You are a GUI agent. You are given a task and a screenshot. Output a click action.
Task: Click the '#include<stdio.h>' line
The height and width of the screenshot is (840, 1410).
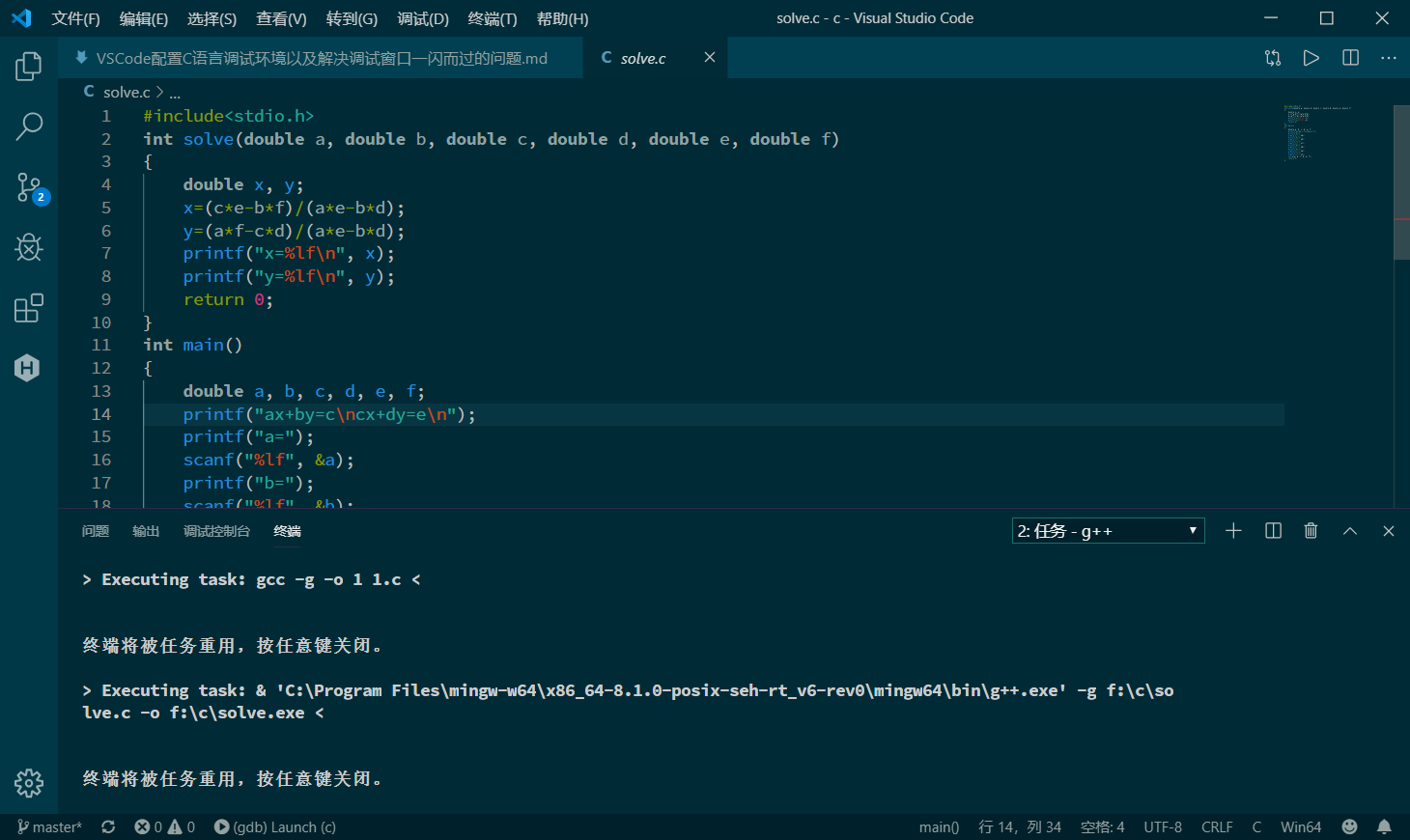229,116
